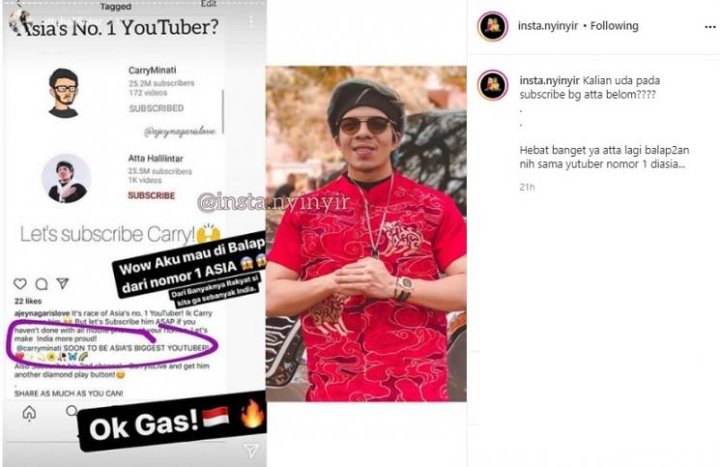The width and height of the screenshot is (720, 467).
Task: Open insta.nyinyir username in the caption
Action: click(549, 80)
